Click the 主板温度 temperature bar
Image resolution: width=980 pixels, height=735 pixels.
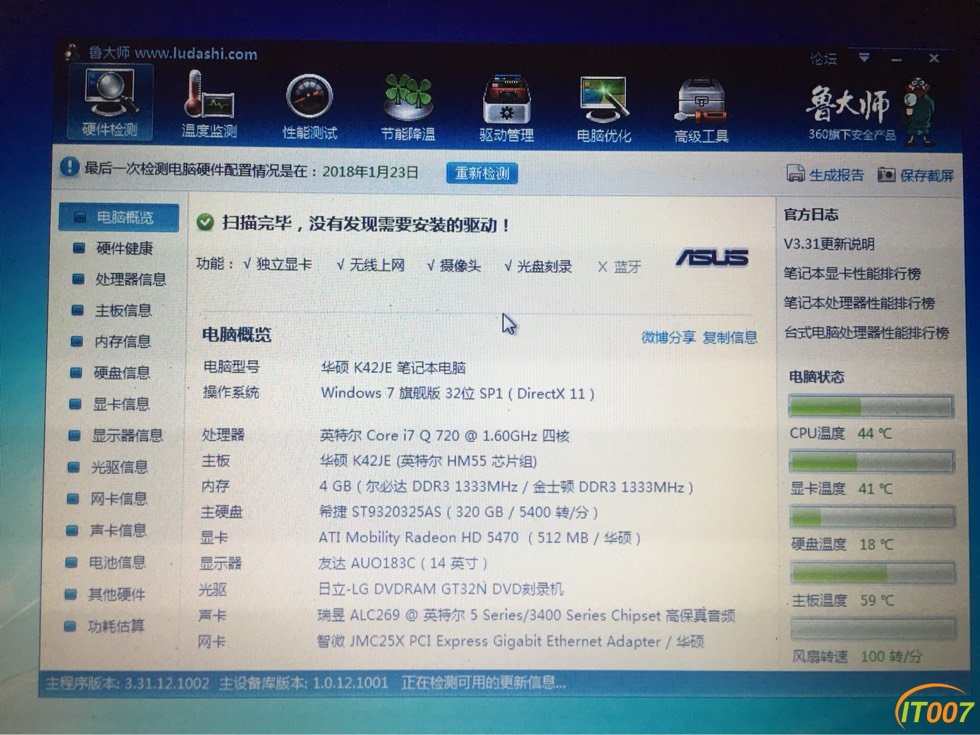(x=873, y=573)
